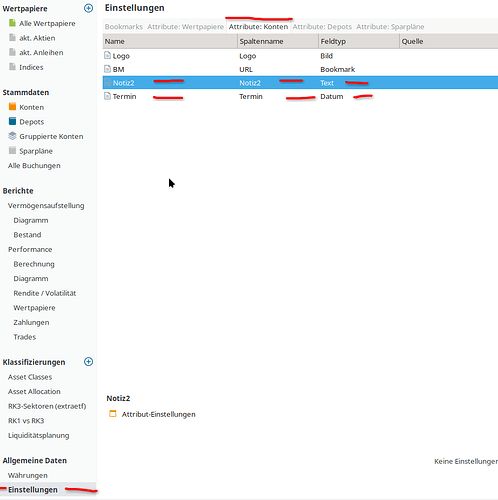Click the blue Depots icon in sidebar
Viewport: 498px width, 500px height.
(12, 121)
